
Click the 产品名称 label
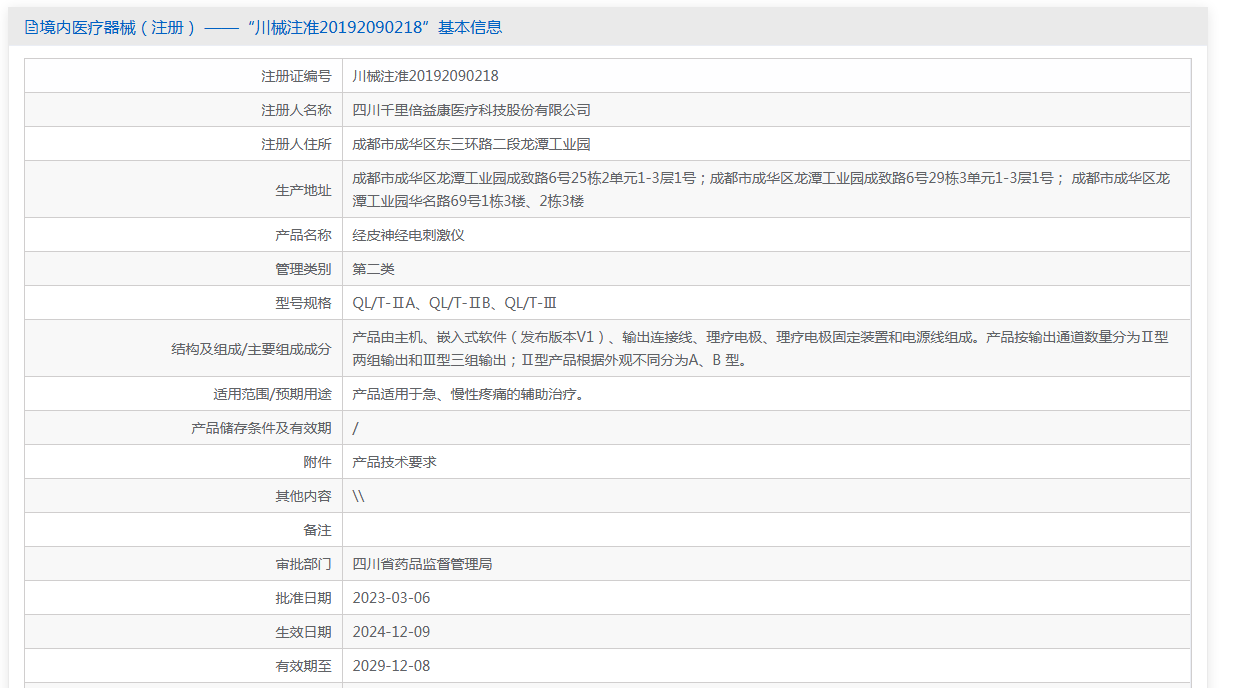point(303,235)
